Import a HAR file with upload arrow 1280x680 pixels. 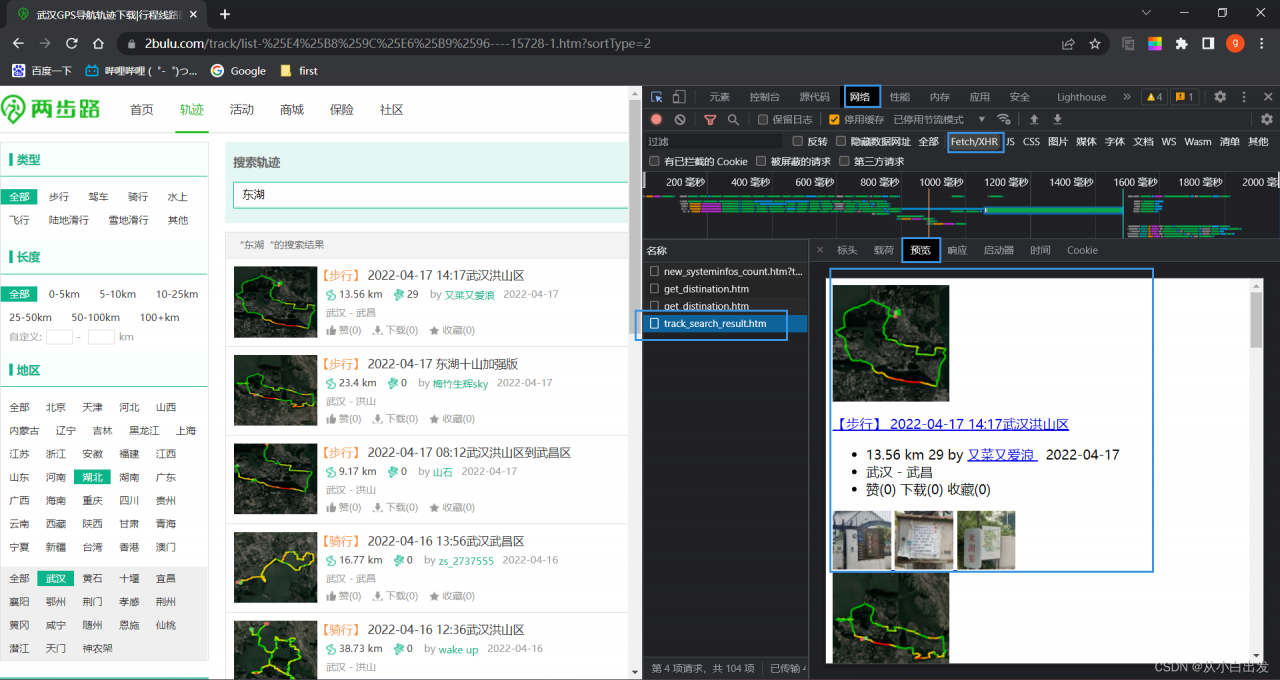coord(1034,120)
